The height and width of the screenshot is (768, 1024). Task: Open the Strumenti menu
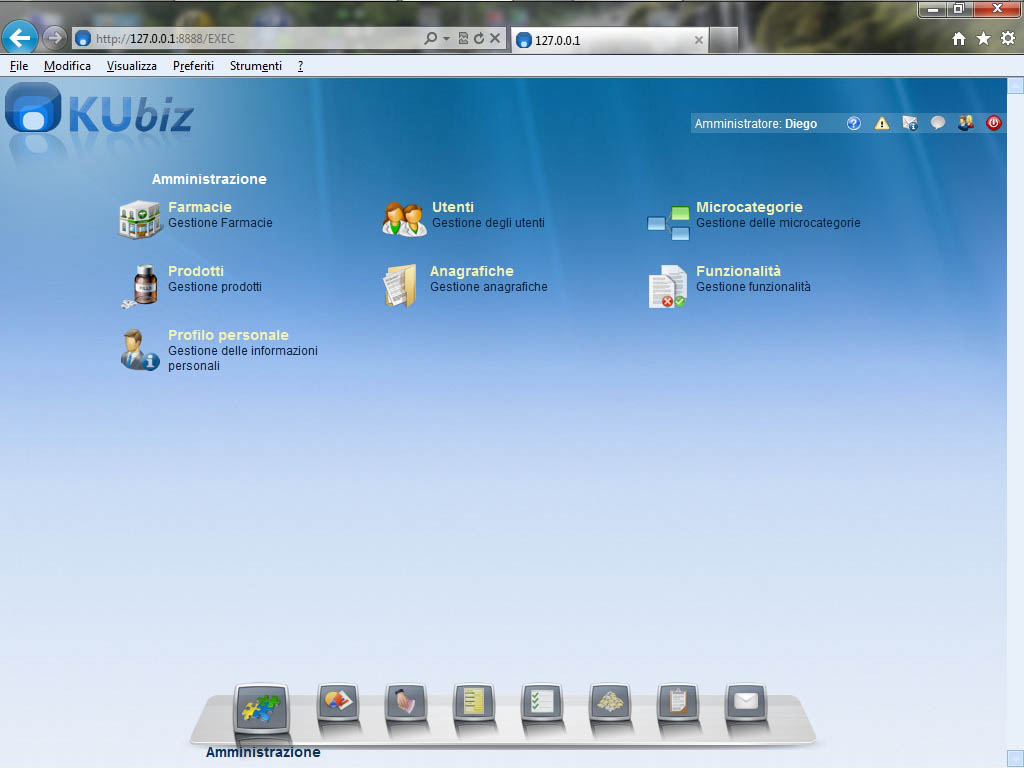tap(255, 66)
